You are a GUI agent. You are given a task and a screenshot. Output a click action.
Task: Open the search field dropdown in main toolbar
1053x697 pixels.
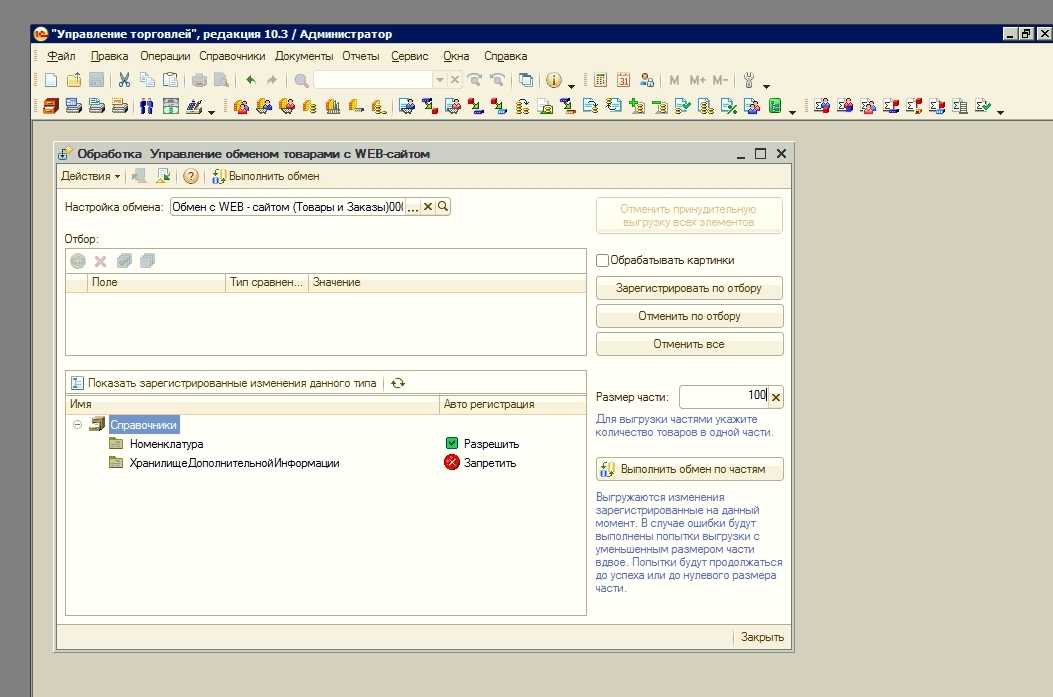(x=440, y=81)
